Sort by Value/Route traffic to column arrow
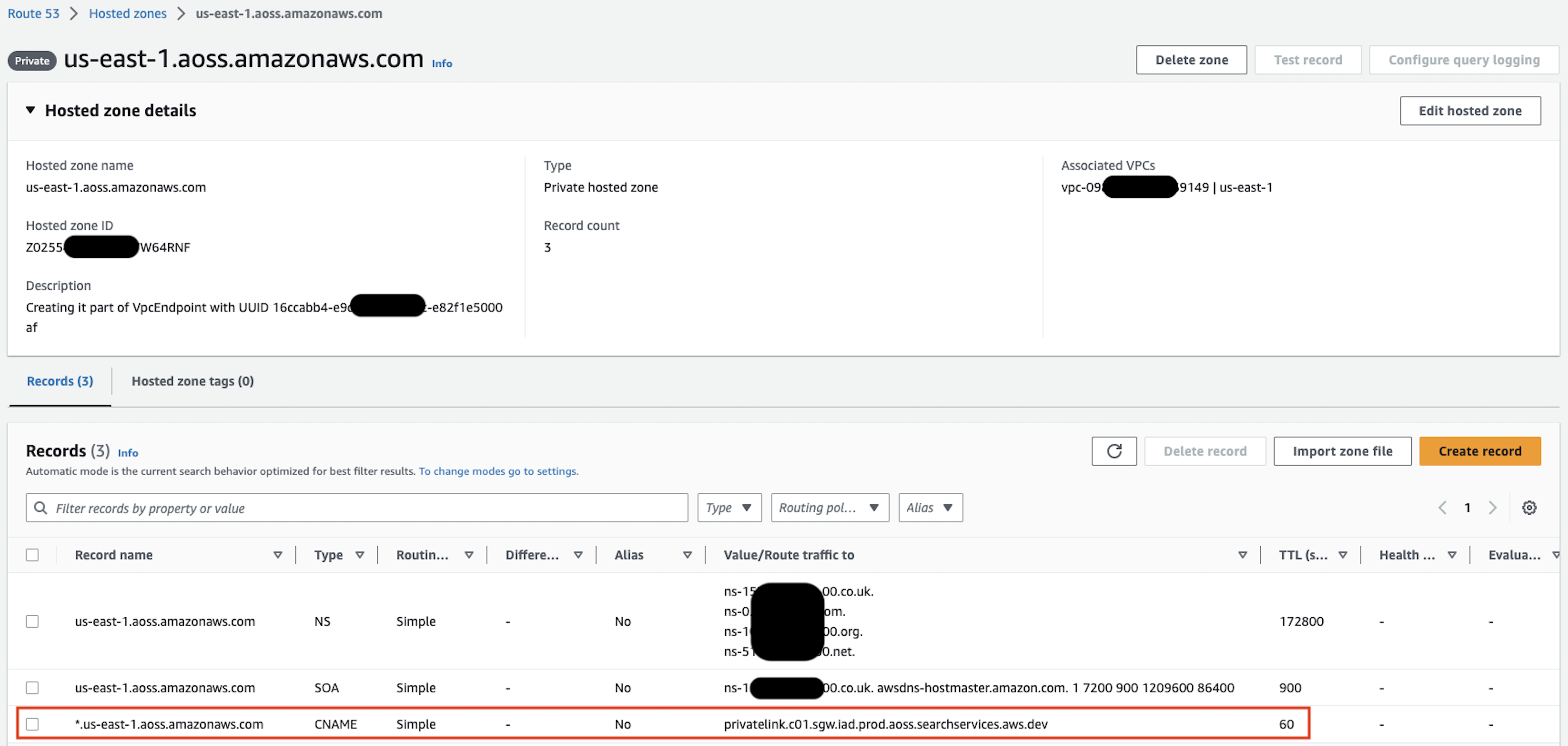Screen dimensions: 1568x746 [x=1242, y=555]
